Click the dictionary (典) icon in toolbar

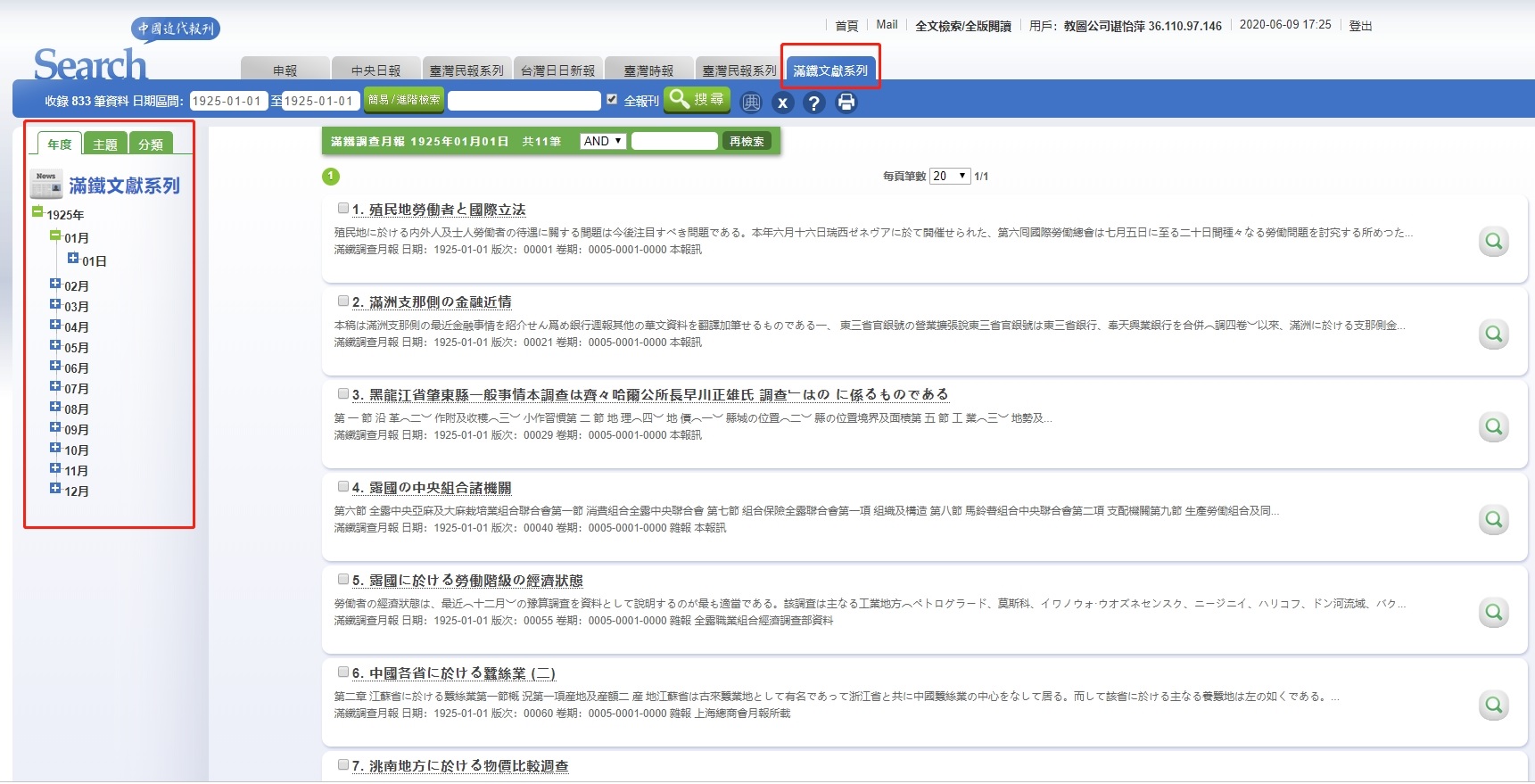tap(751, 103)
